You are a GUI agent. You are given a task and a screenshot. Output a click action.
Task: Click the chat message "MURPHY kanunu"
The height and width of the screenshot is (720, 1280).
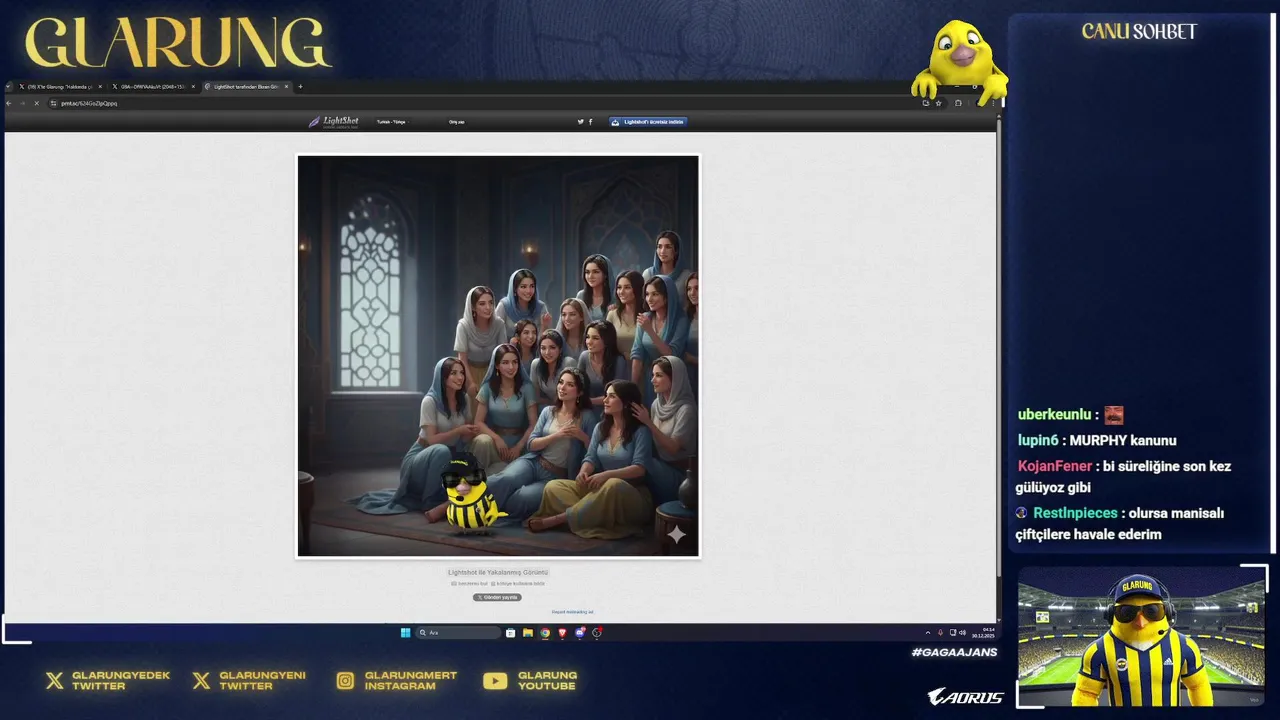(x=1123, y=440)
